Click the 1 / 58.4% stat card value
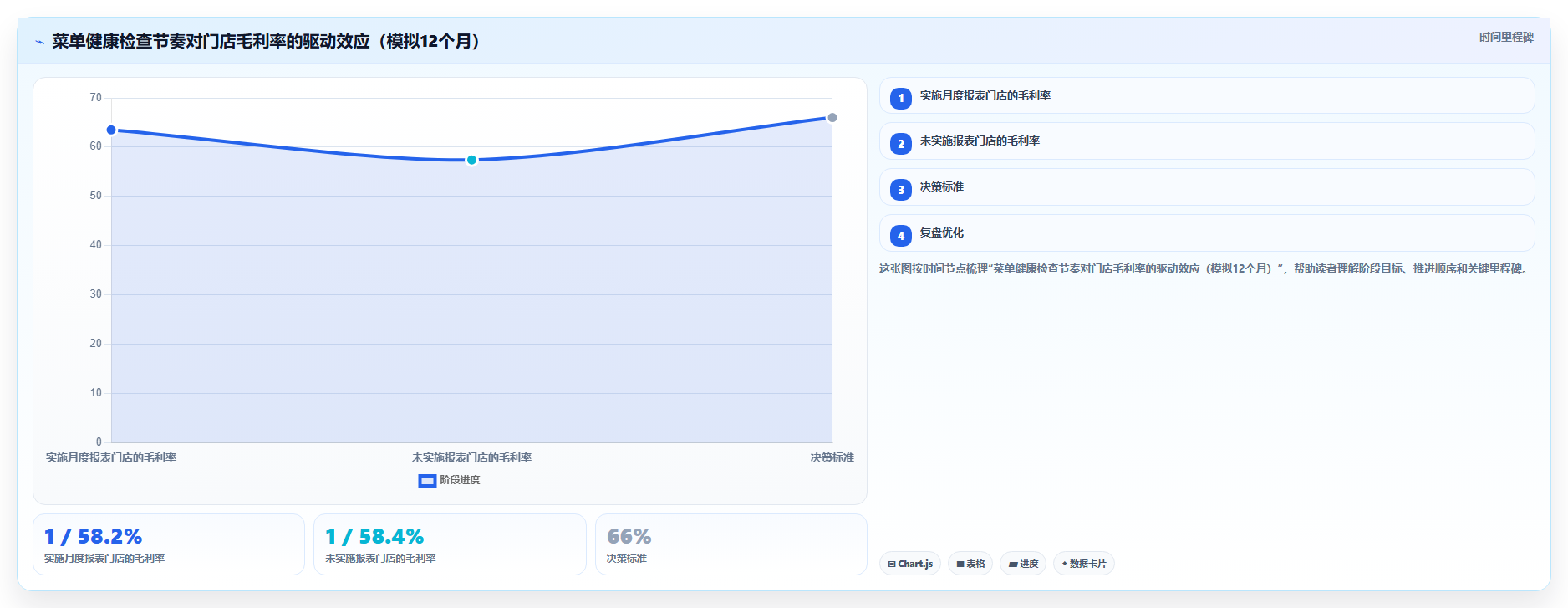This screenshot has height=608, width=1568. tap(374, 536)
